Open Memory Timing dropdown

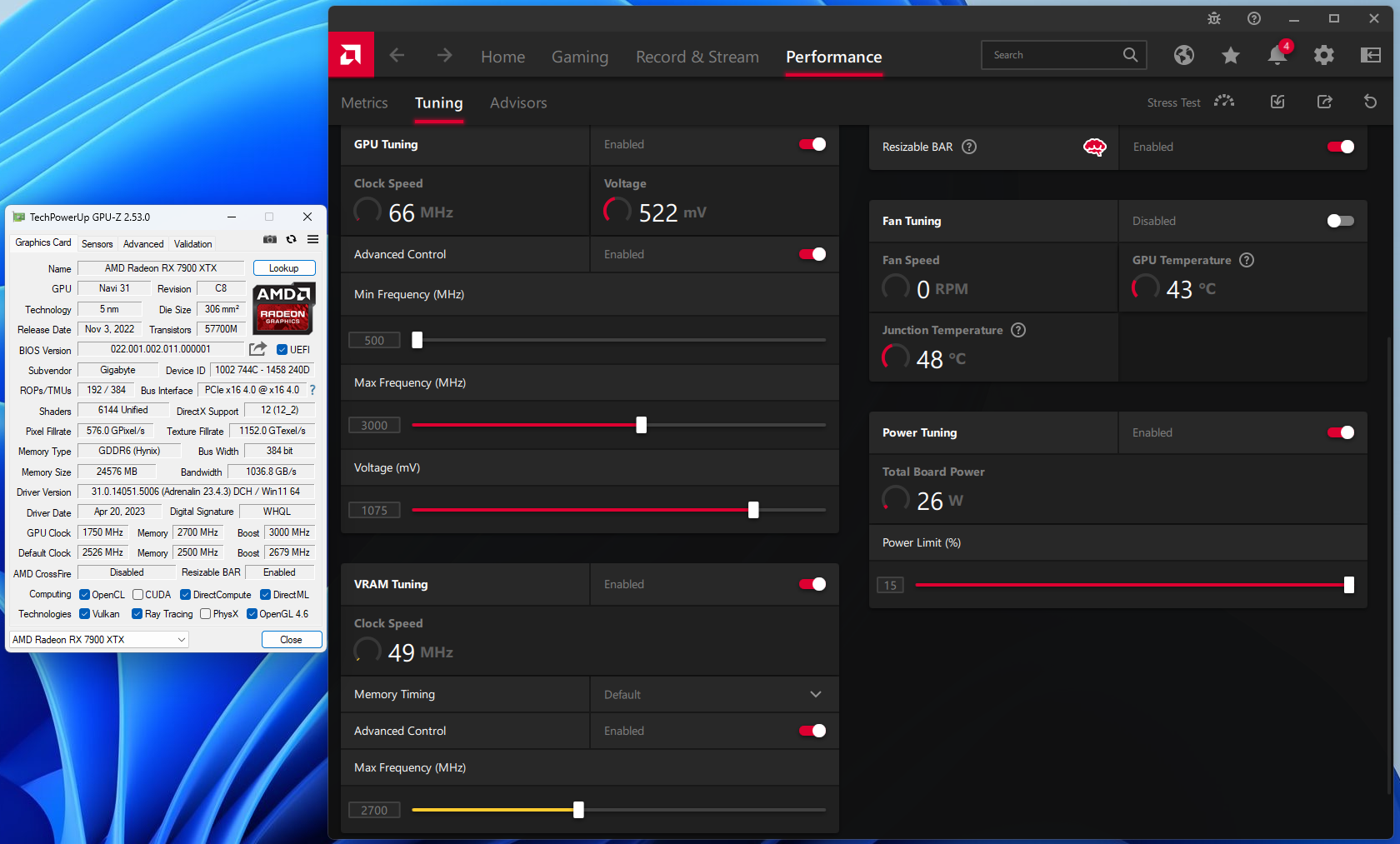[714, 694]
